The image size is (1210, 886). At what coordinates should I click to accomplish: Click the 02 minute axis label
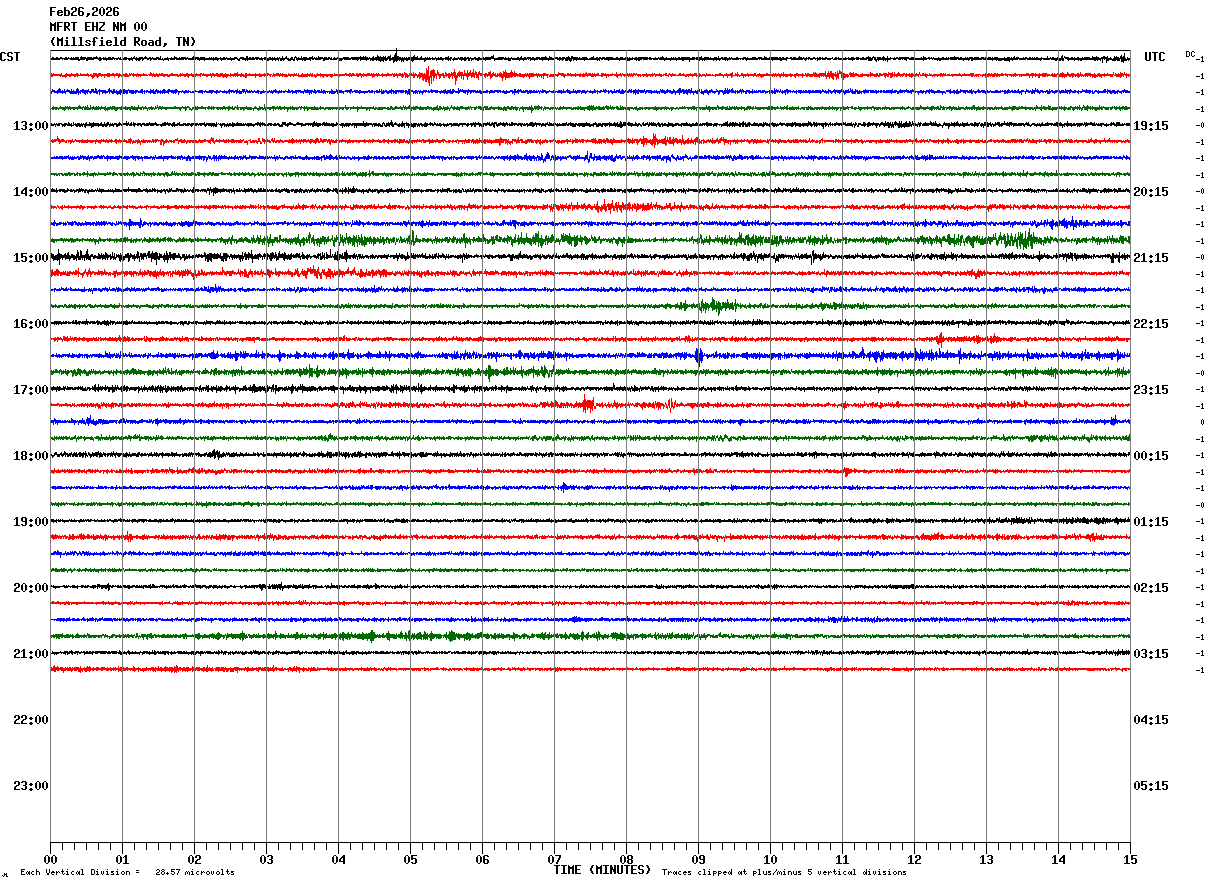(194, 860)
